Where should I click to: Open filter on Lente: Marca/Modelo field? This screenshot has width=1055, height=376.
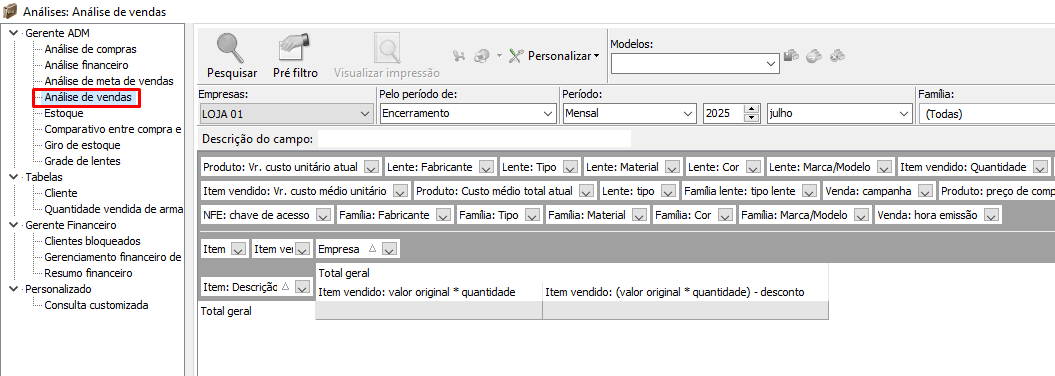coord(885,167)
